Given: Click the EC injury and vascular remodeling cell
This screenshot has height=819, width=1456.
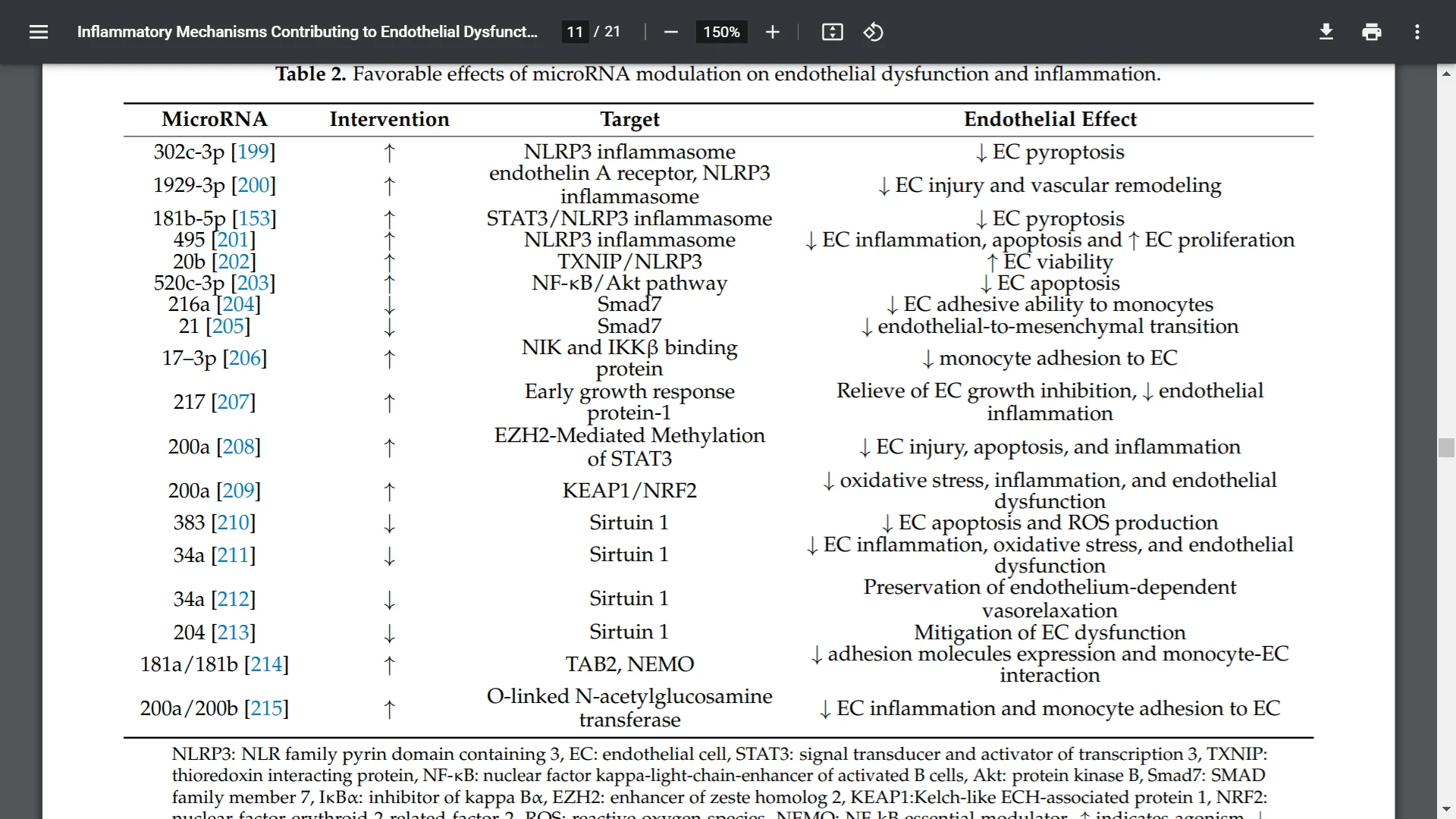Looking at the screenshot, I should coord(1050,185).
